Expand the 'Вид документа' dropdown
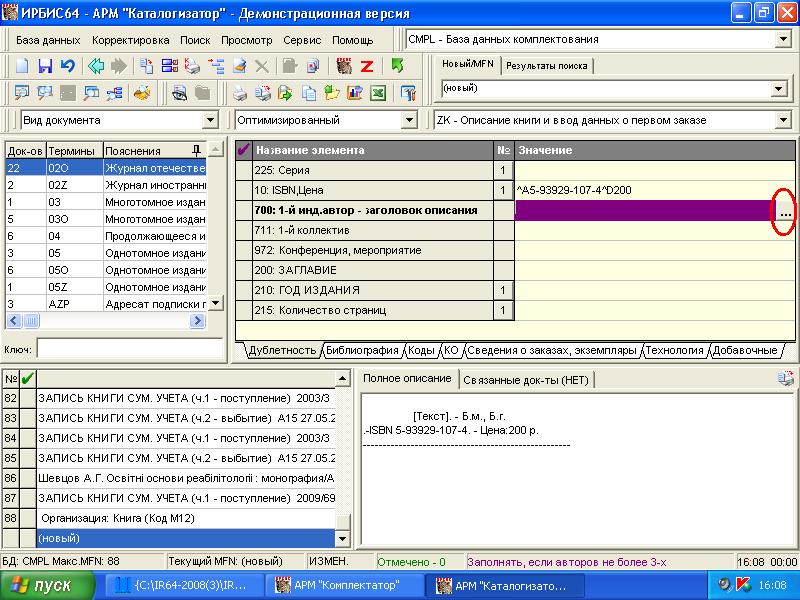The image size is (800, 600). pyautogui.click(x=210, y=120)
